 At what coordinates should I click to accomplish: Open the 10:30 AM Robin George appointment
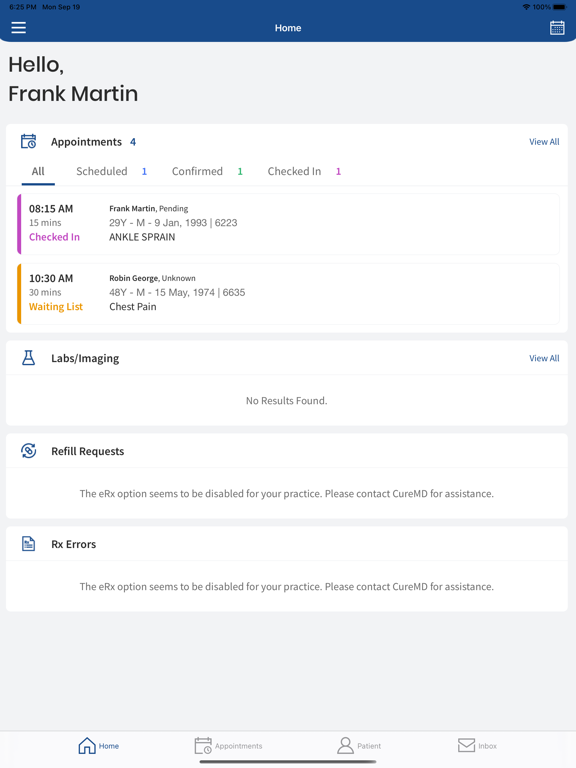pos(288,294)
